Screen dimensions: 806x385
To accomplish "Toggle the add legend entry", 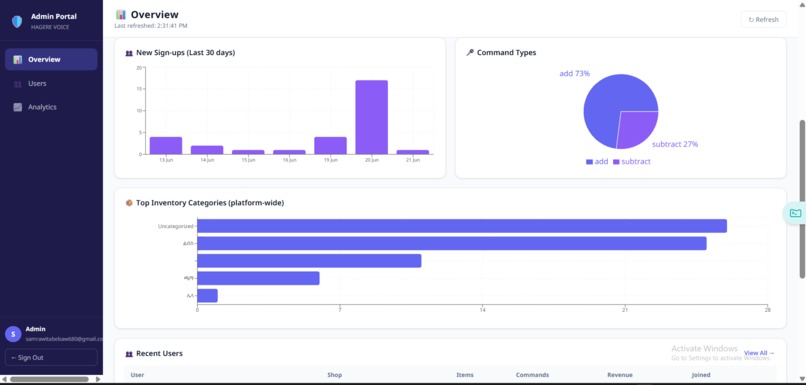I will [x=597, y=161].
